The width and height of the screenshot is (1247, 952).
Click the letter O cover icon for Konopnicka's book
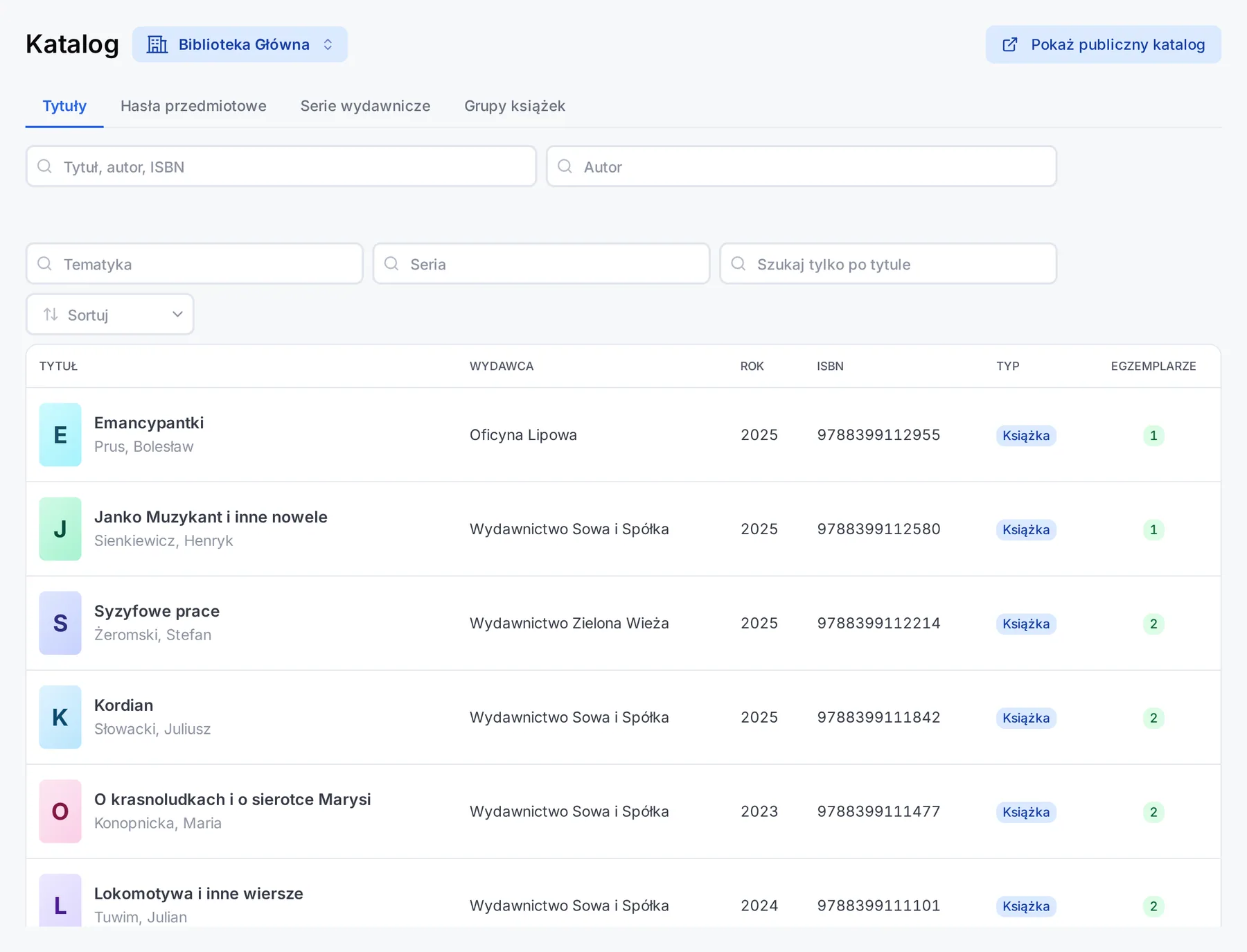pyautogui.click(x=60, y=811)
